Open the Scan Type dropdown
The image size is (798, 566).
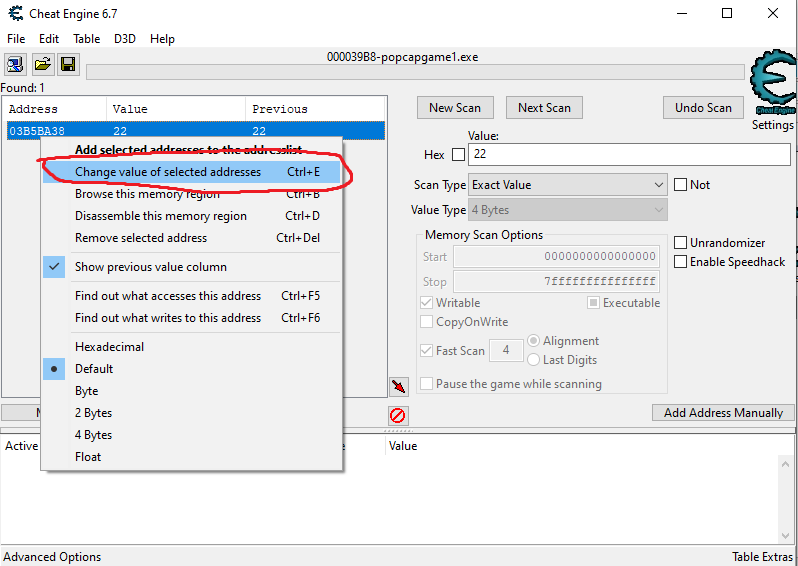point(567,185)
